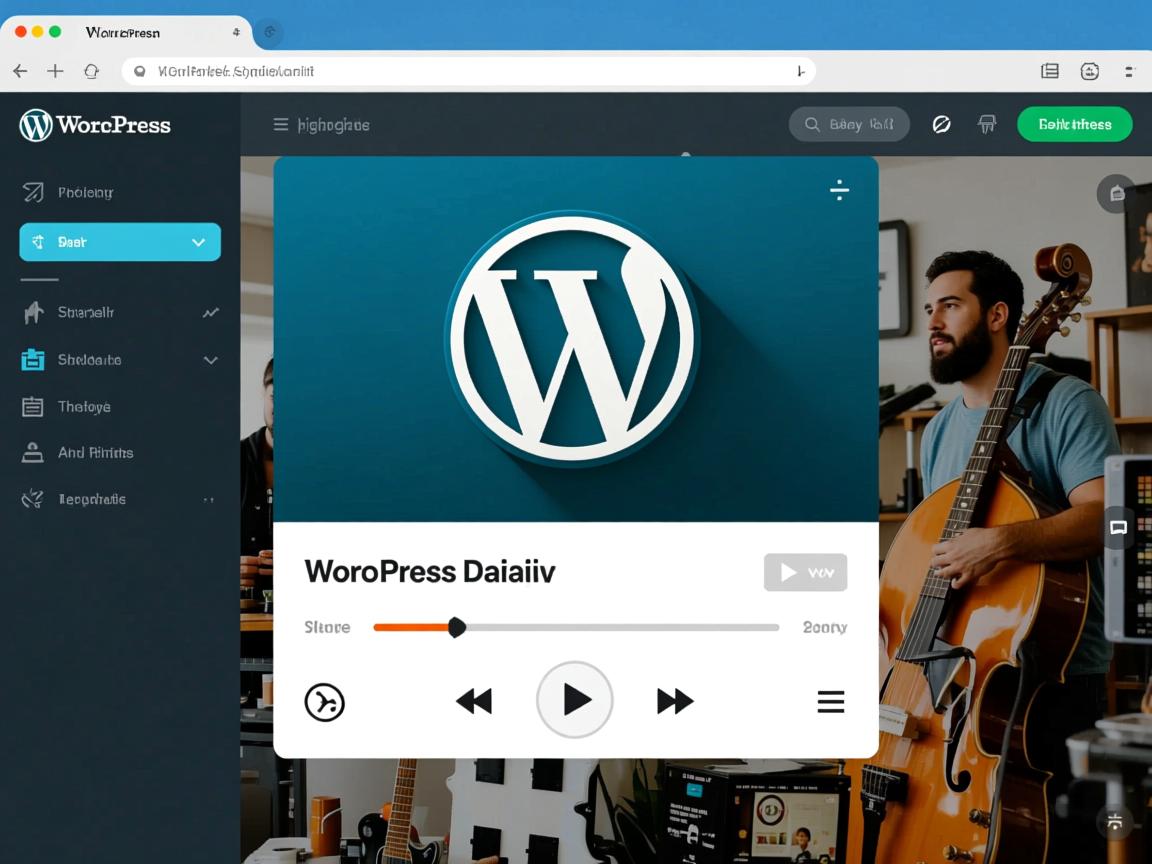
Task: Click the divide-symbol icon on player card
Action: point(839,190)
